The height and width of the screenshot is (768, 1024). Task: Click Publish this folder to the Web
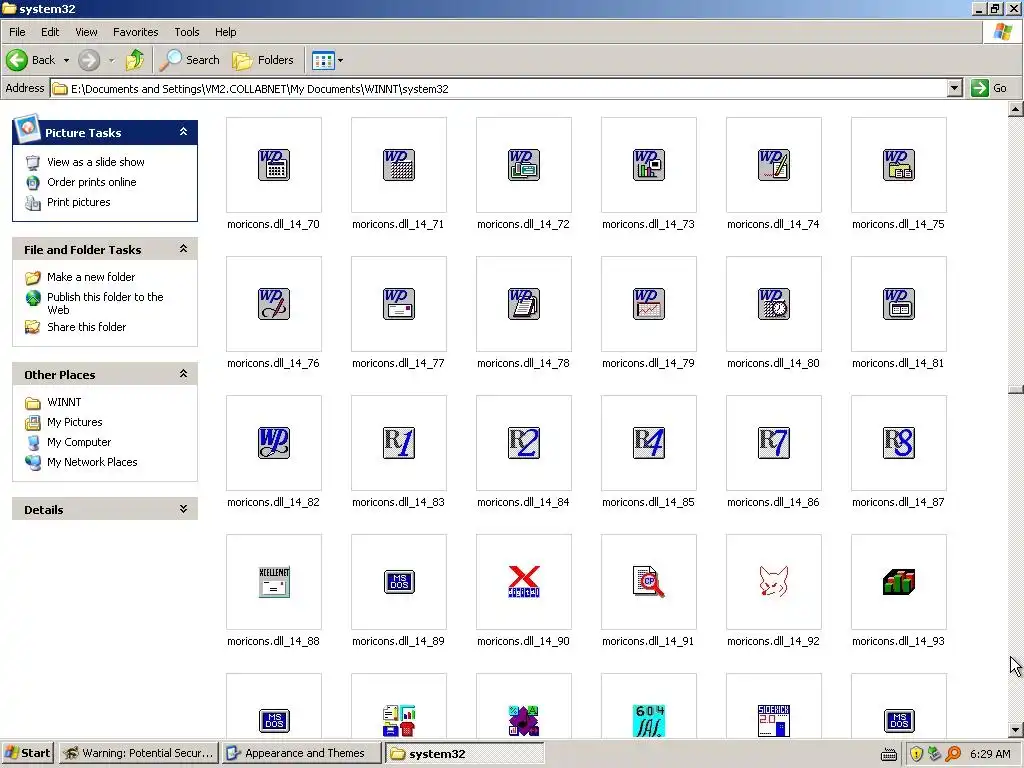(x=105, y=303)
